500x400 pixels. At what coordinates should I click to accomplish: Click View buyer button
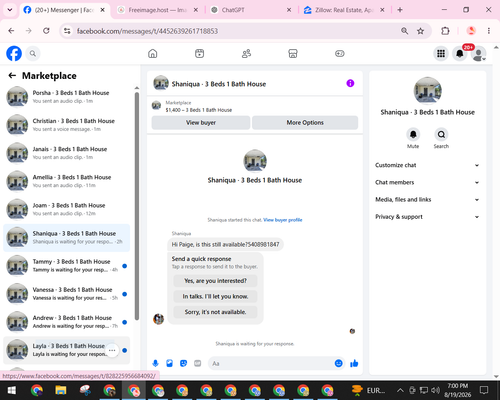click(201, 123)
